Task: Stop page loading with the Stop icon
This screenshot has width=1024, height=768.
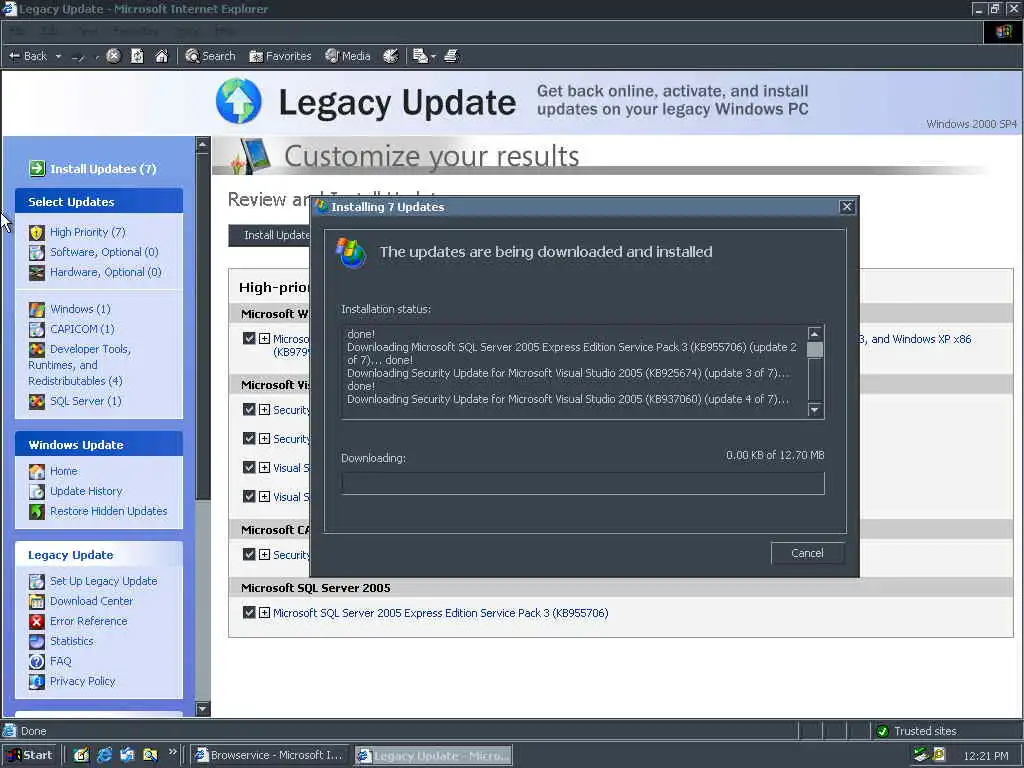Action: coord(113,56)
